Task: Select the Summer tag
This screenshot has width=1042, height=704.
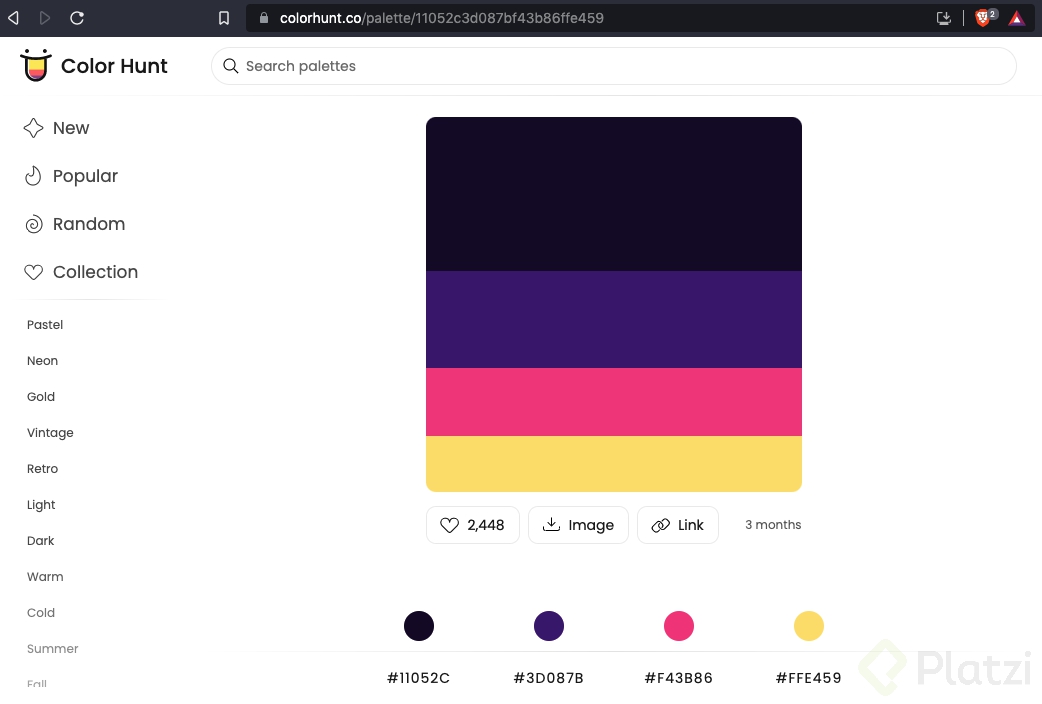Action: tap(52, 648)
